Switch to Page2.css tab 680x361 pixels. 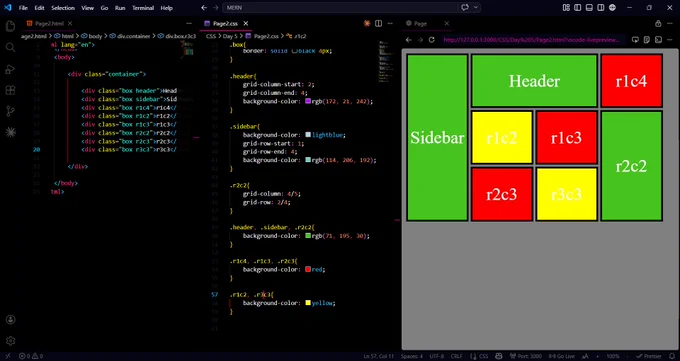click(x=226, y=23)
